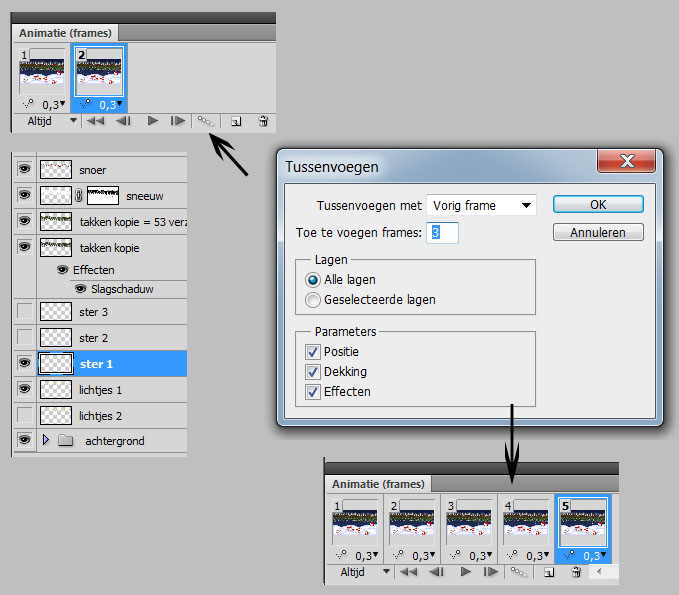Image resolution: width=679 pixels, height=595 pixels.
Task: Select Alle lagen radio button
Action: pos(313,280)
